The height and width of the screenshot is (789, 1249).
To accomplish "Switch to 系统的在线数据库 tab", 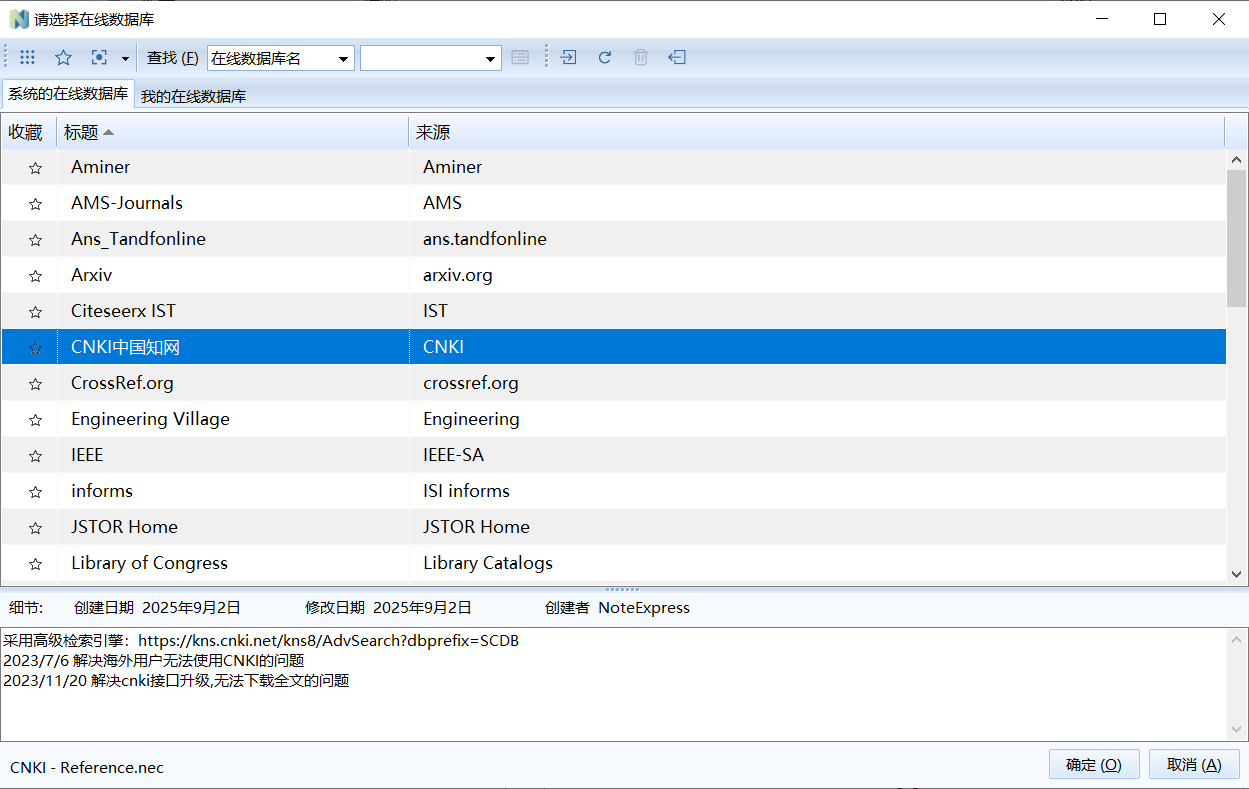I will tap(68, 94).
